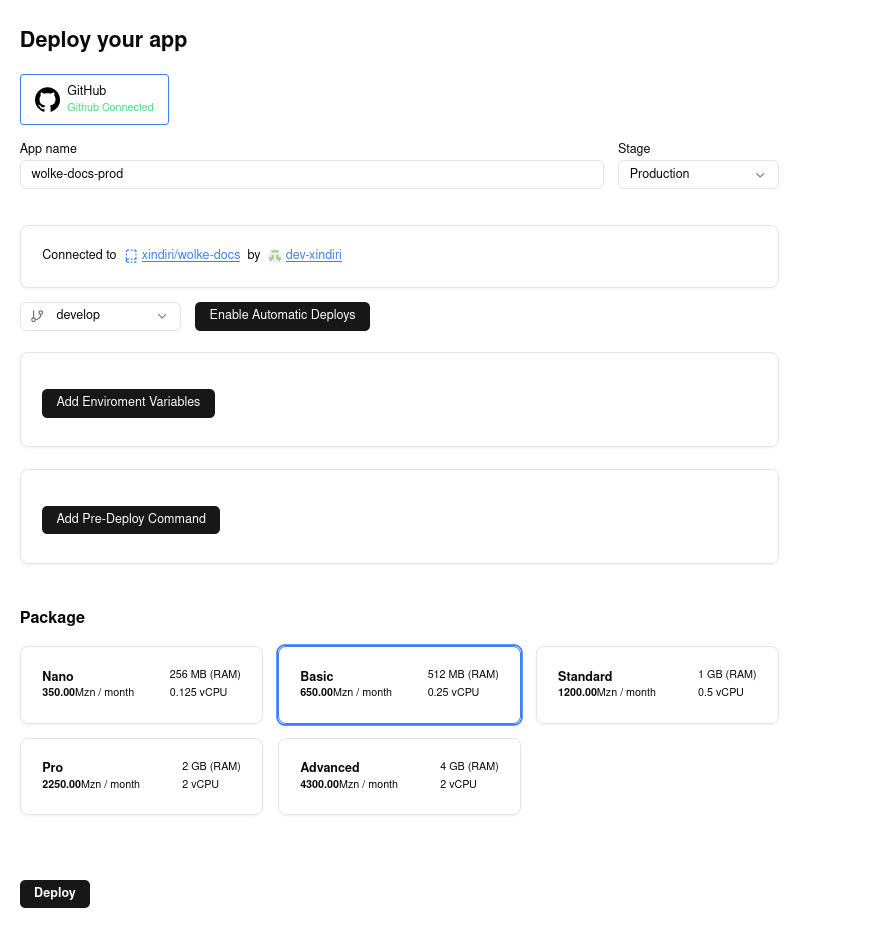Click the repository icon beside xindiri/wolke-docs
The image size is (895, 941).
(x=131, y=256)
